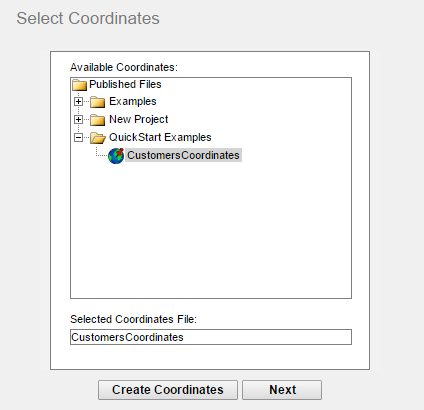This screenshot has height=410, width=424.
Task: Click the Selected Coordinates File label
Action: click(x=133, y=319)
